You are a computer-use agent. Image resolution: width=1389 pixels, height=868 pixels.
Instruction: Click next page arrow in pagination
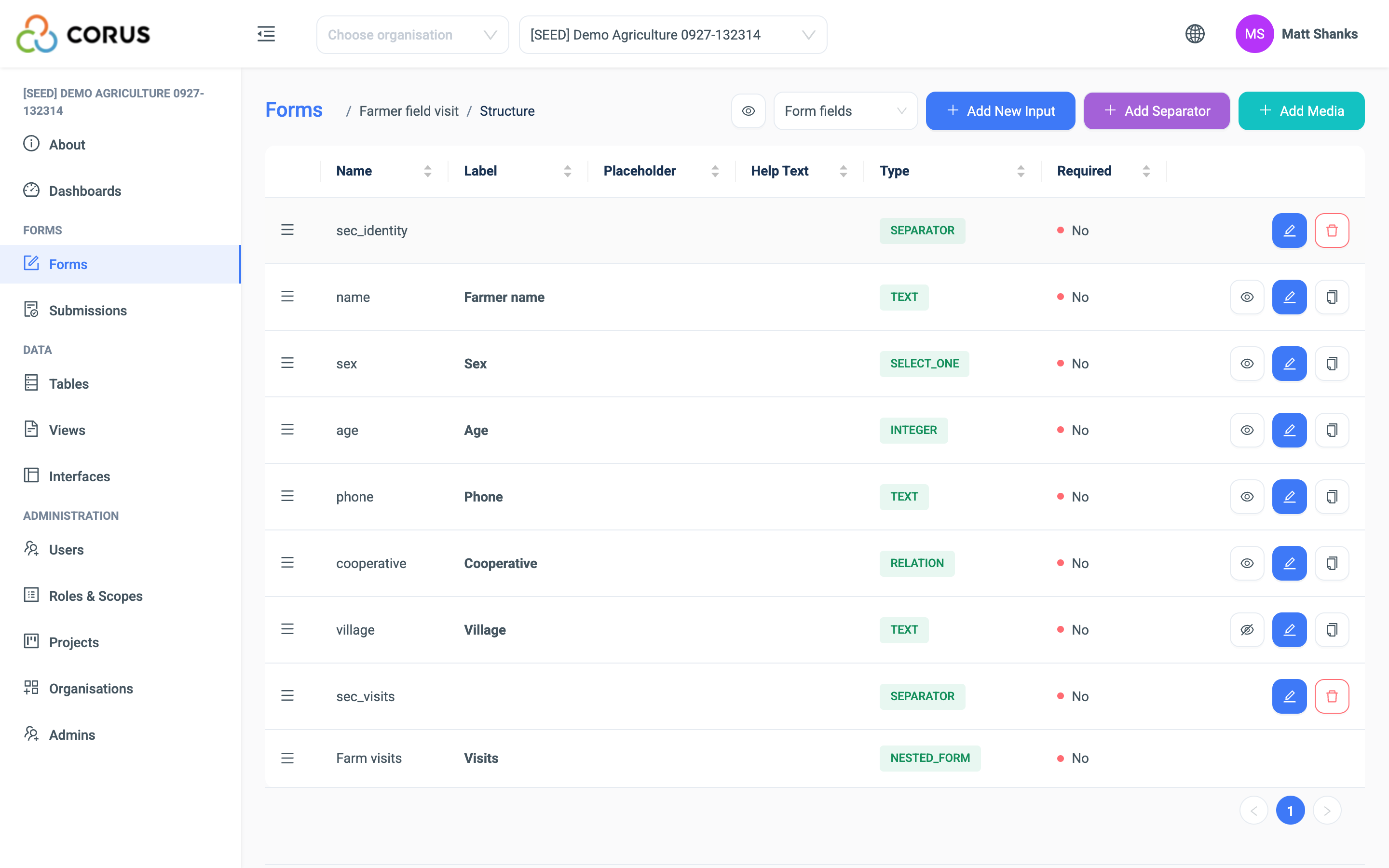tap(1326, 810)
